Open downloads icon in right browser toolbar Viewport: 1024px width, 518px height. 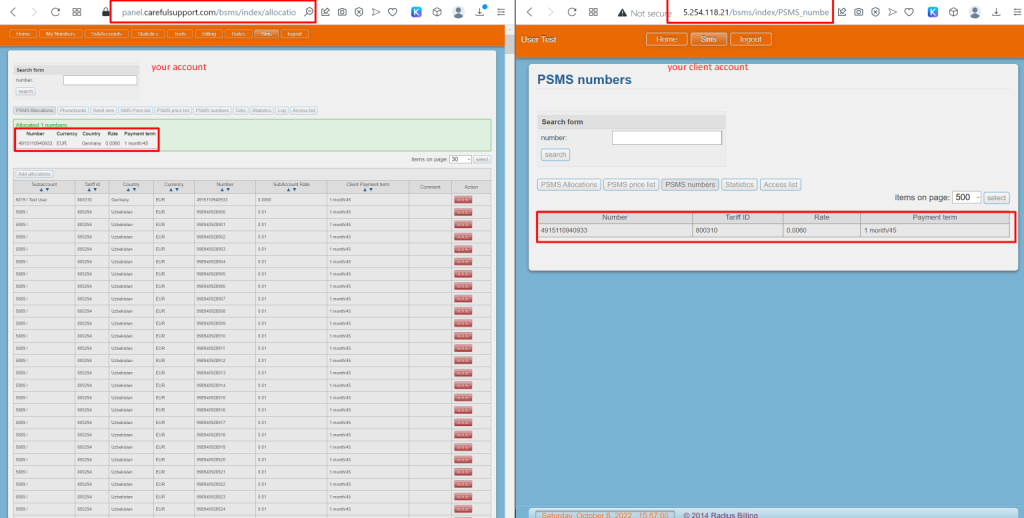995,12
